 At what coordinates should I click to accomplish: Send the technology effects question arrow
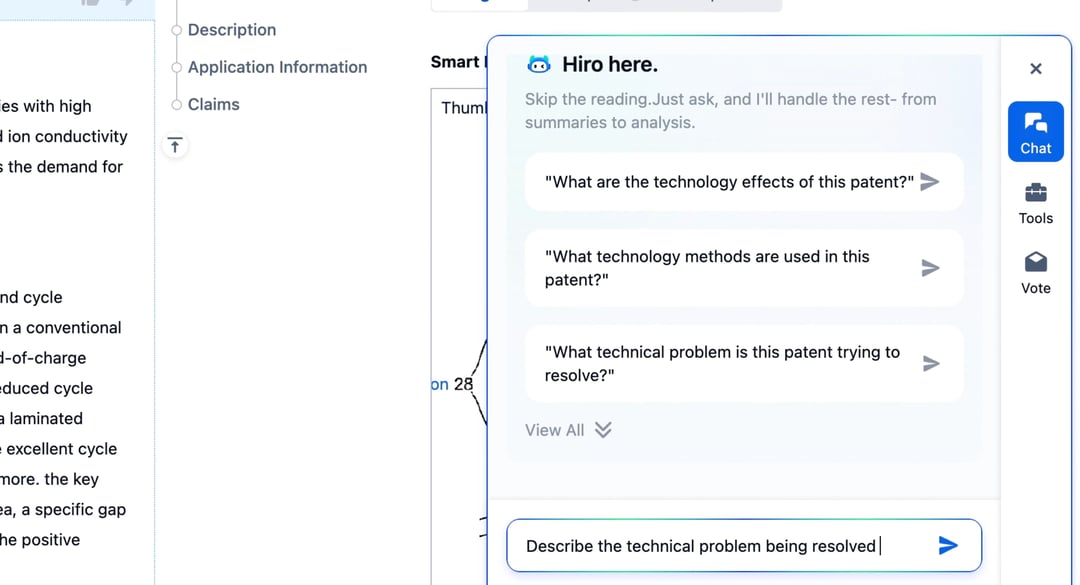click(x=930, y=182)
